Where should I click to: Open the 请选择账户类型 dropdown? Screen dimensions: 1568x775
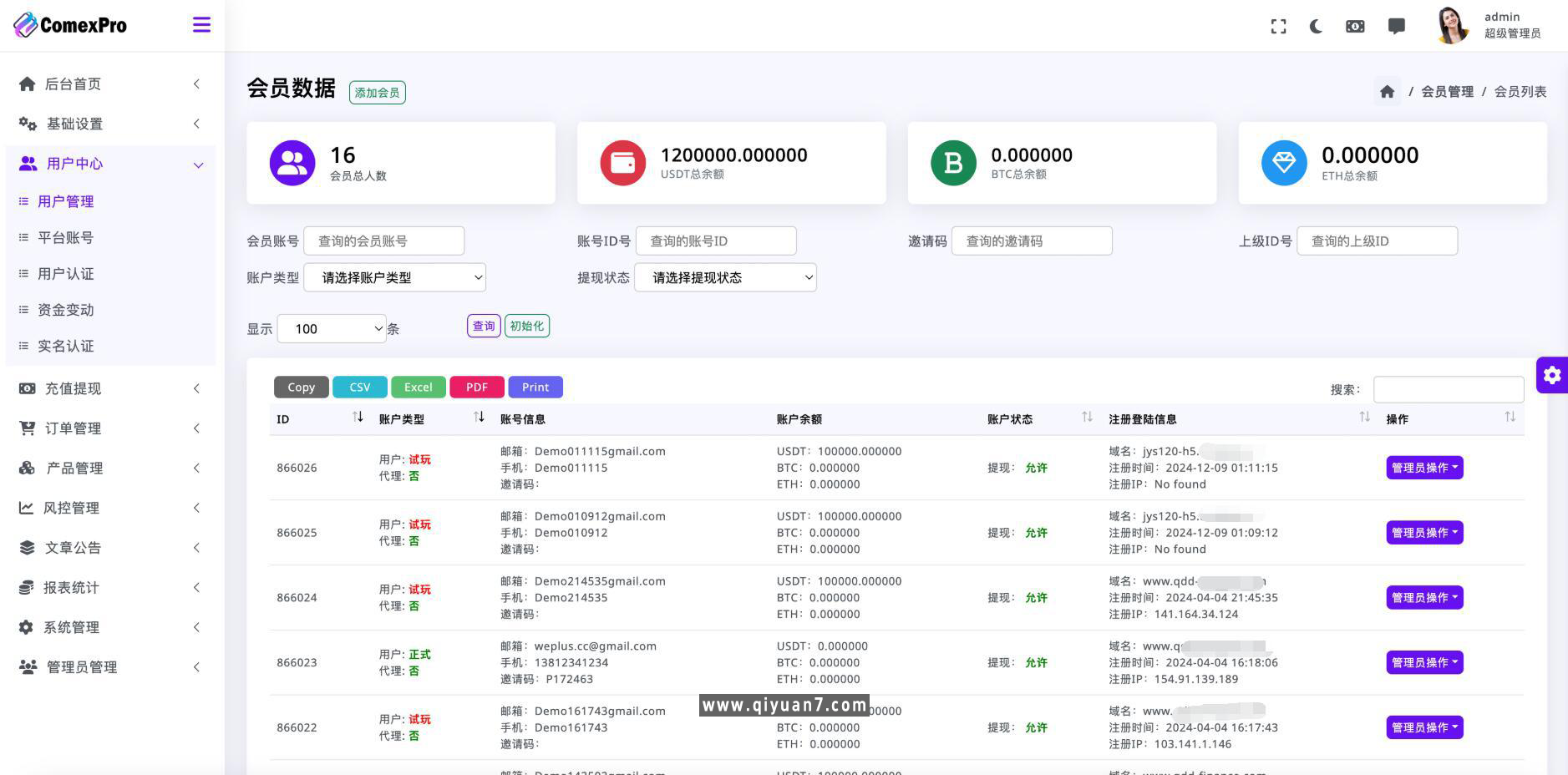pos(394,277)
